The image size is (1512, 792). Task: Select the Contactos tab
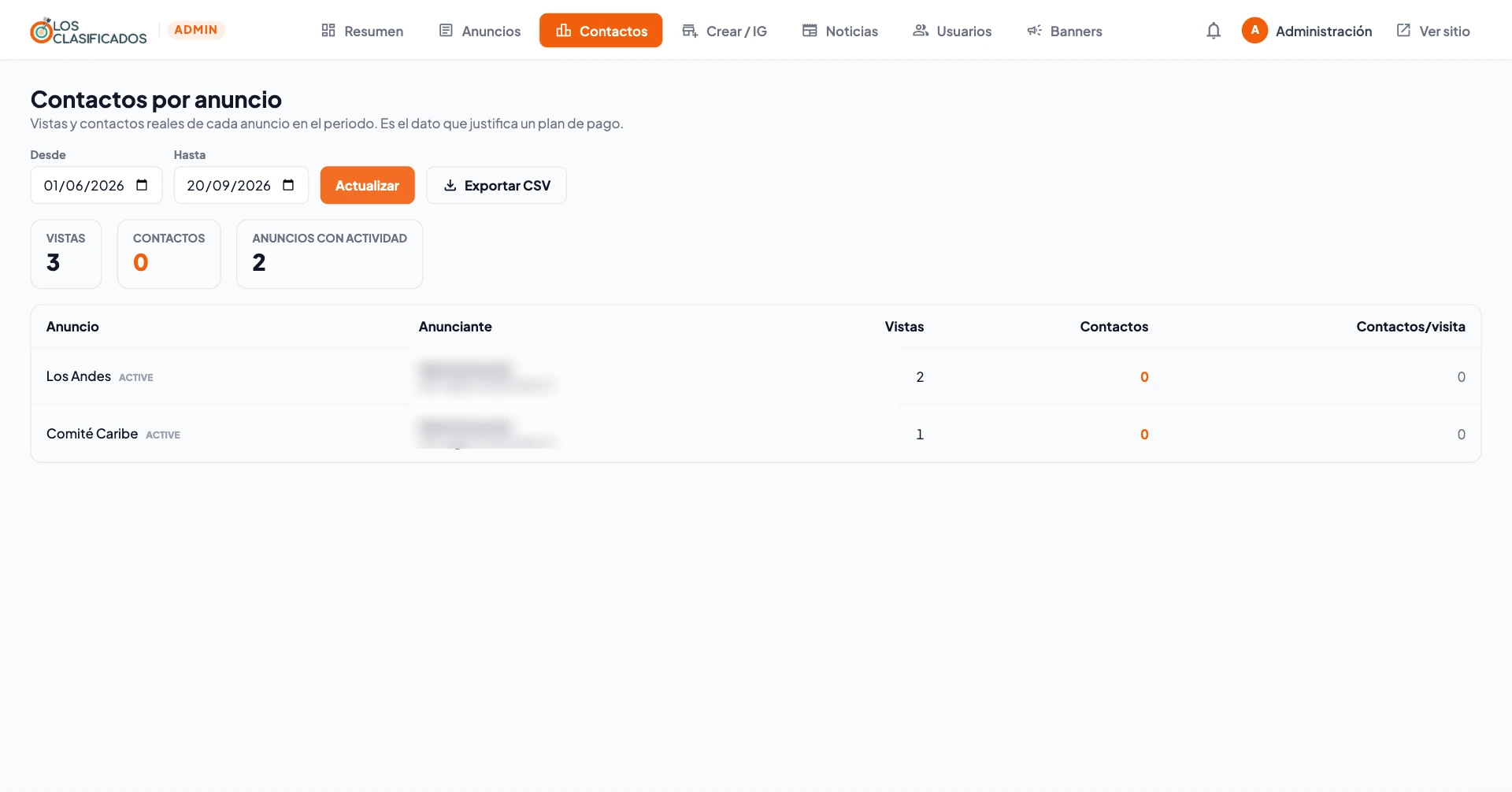point(601,31)
